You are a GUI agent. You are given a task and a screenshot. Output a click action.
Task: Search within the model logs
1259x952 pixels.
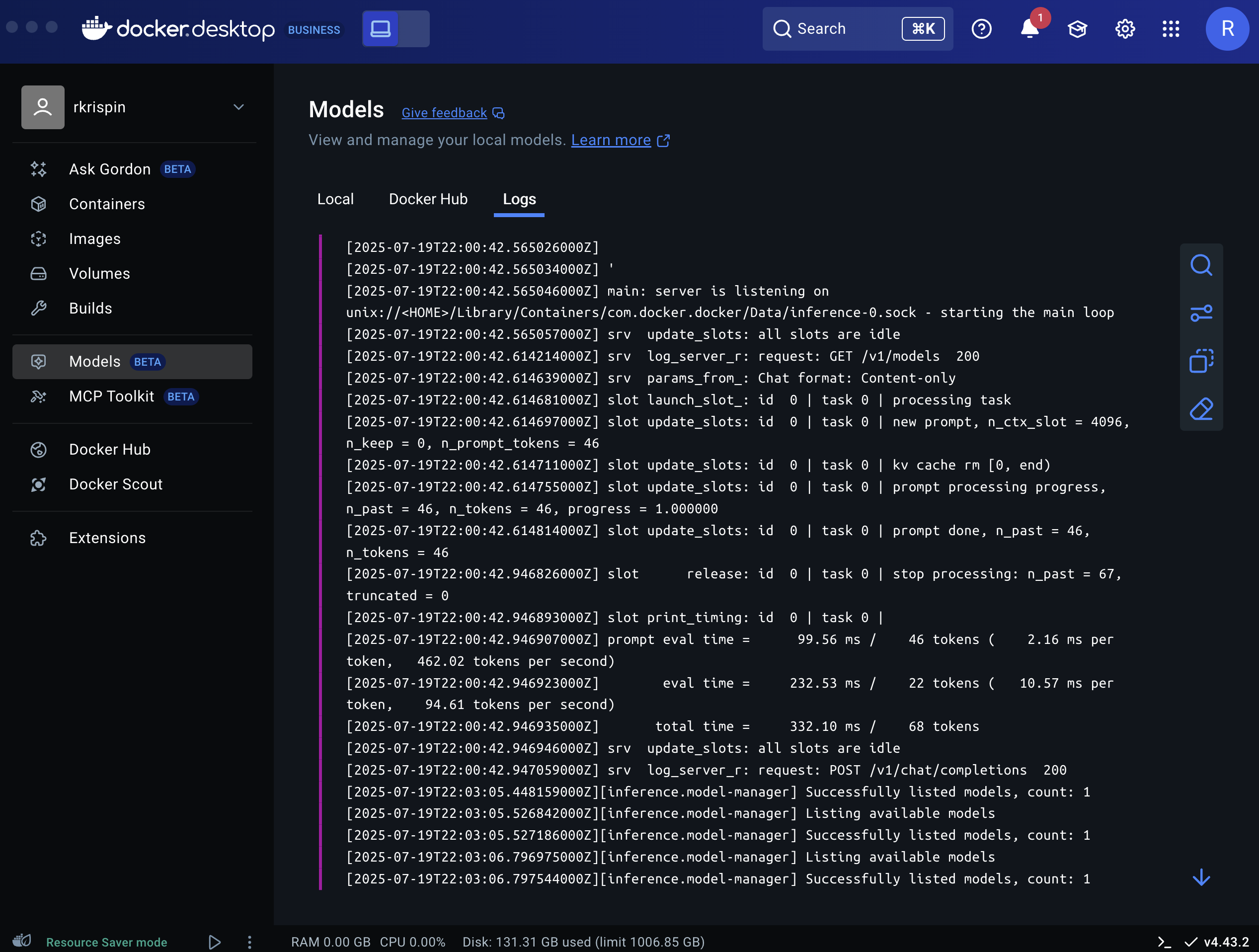coord(1201,265)
